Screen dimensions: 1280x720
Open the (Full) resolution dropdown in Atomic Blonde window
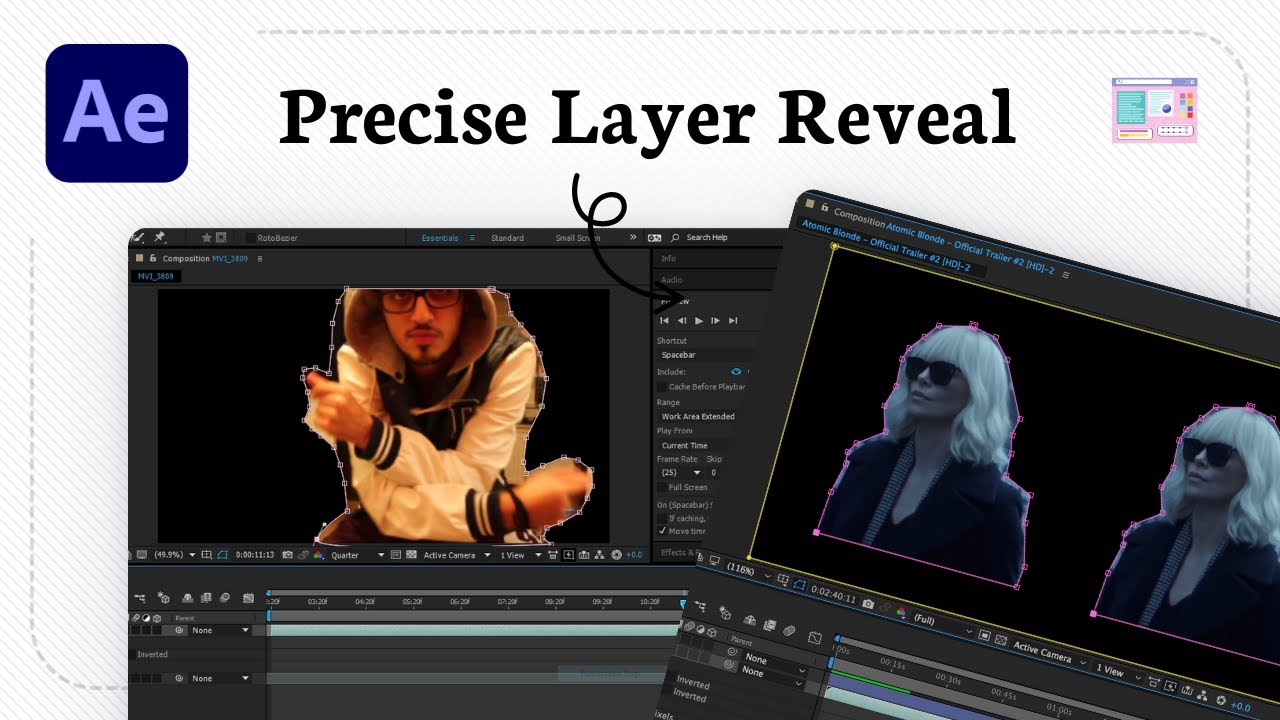[943, 623]
